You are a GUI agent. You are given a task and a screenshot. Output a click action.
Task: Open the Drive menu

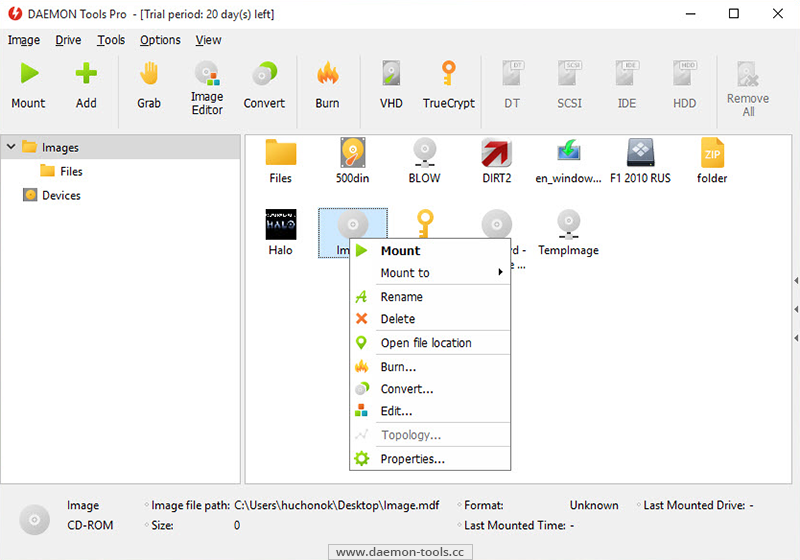pos(68,40)
